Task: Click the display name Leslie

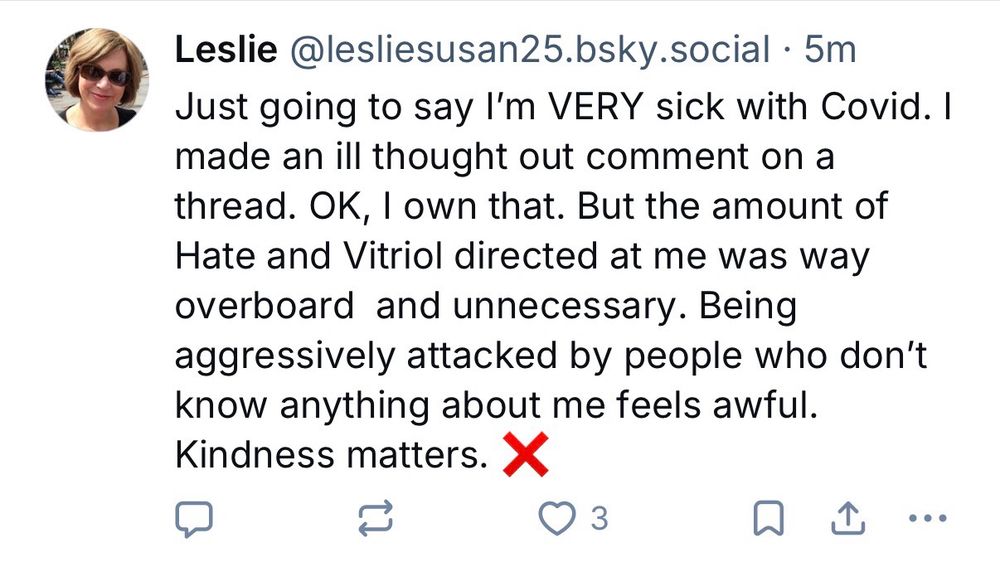Action: click(x=226, y=49)
